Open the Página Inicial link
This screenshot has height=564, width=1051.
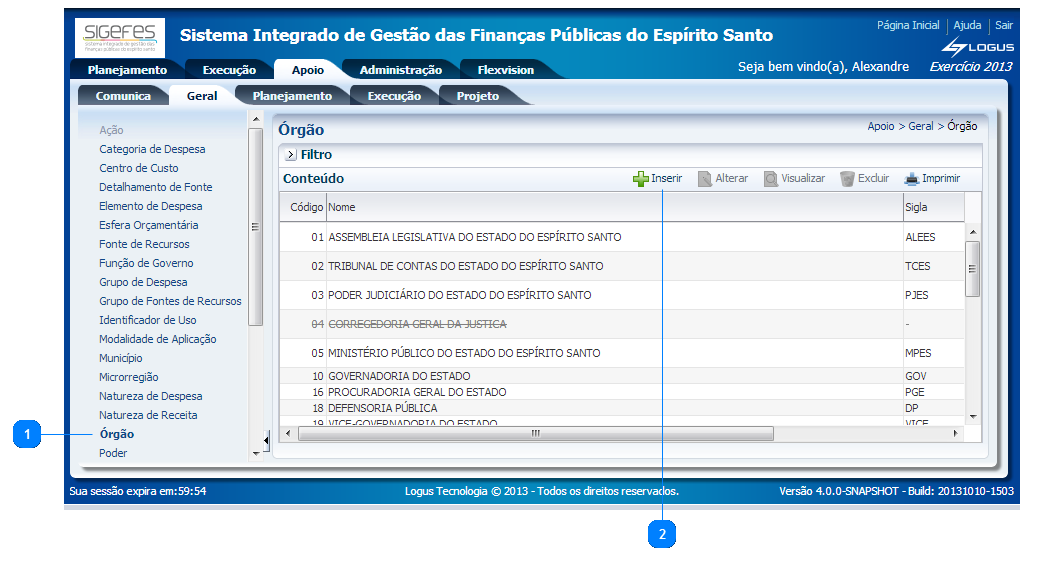tap(908, 25)
